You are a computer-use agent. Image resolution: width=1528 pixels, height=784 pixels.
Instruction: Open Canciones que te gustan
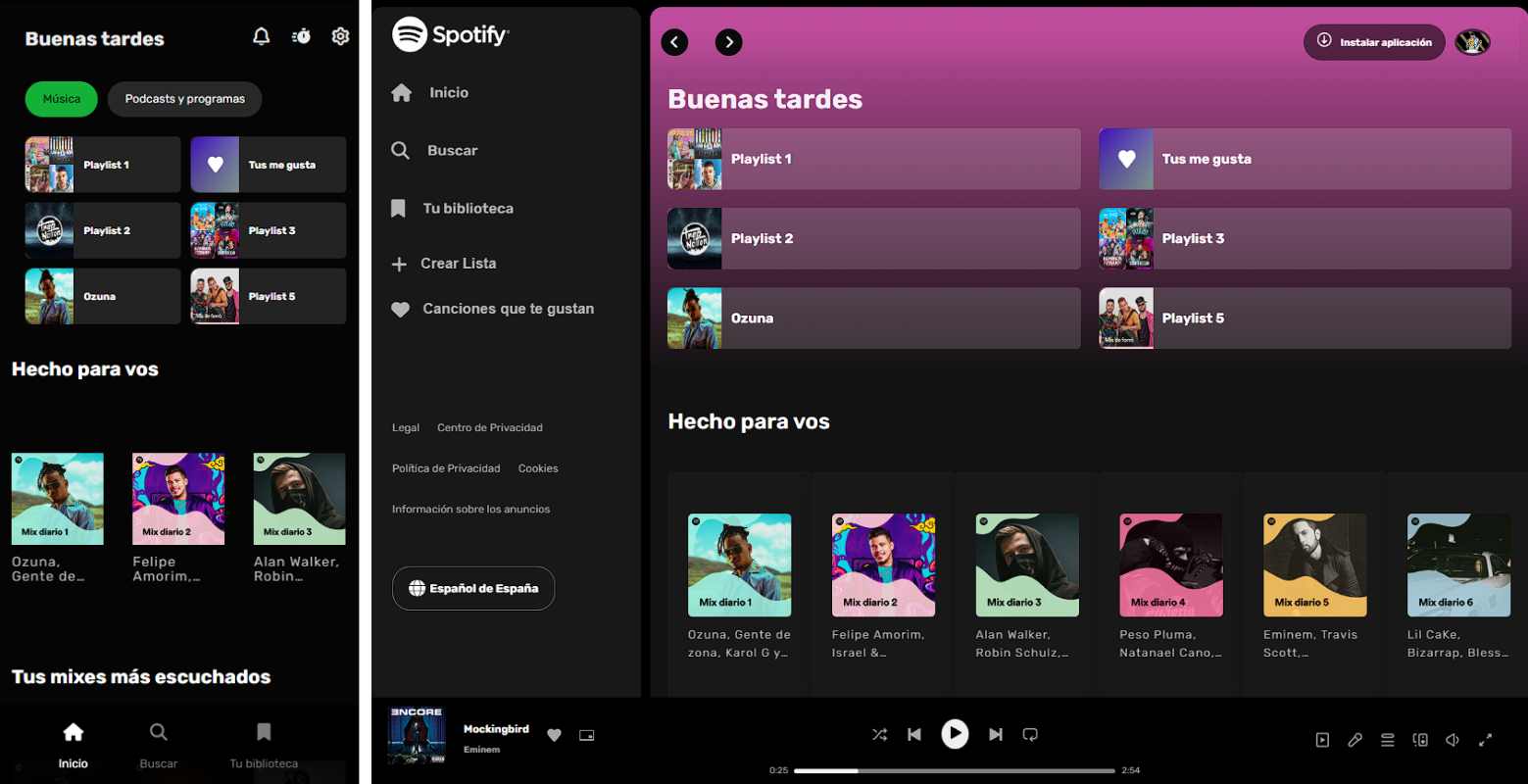[x=493, y=309]
